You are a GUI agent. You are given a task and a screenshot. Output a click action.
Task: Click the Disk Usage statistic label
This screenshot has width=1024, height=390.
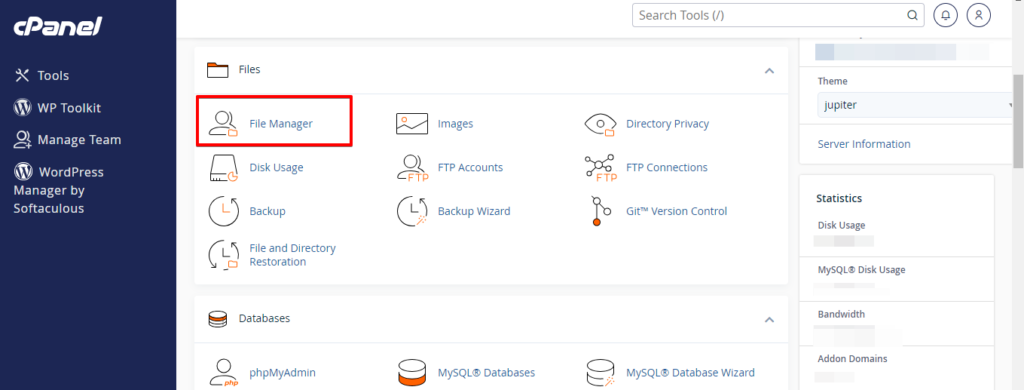[x=841, y=225]
